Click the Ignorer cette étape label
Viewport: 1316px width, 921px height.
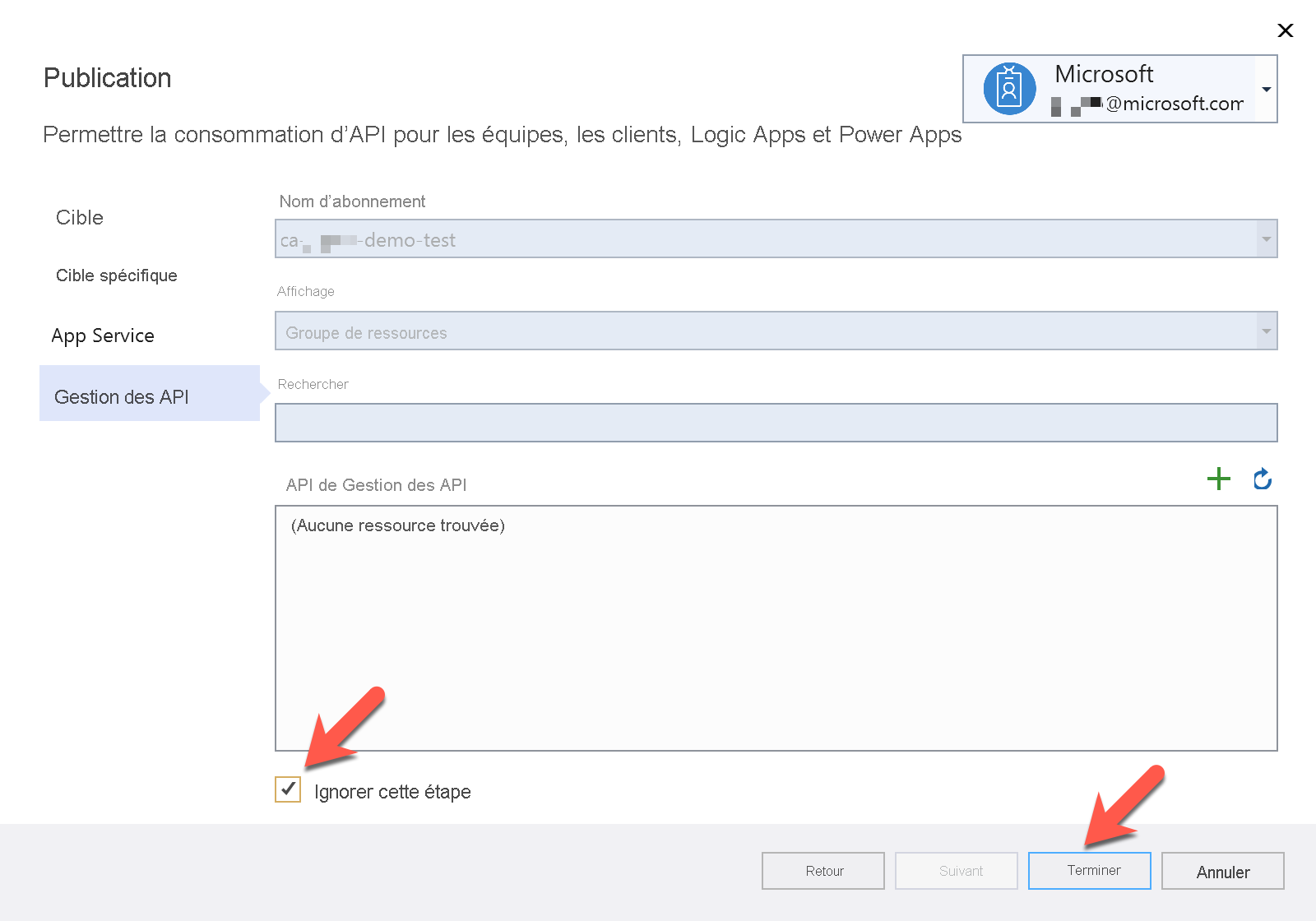click(392, 792)
